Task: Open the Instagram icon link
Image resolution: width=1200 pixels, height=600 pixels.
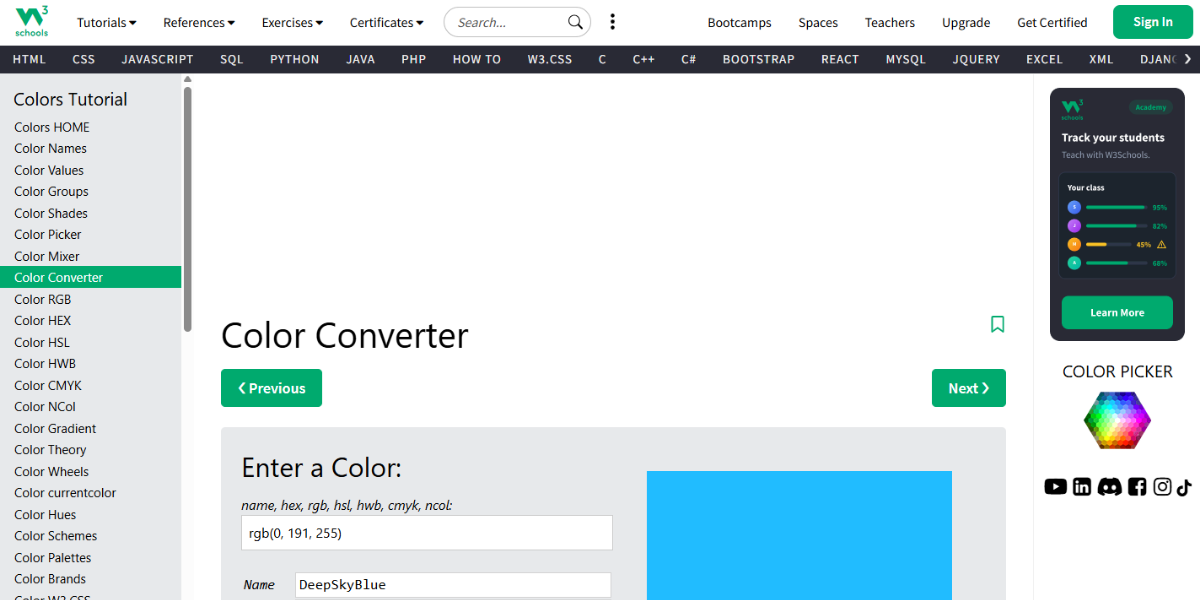Action: 1162,486
